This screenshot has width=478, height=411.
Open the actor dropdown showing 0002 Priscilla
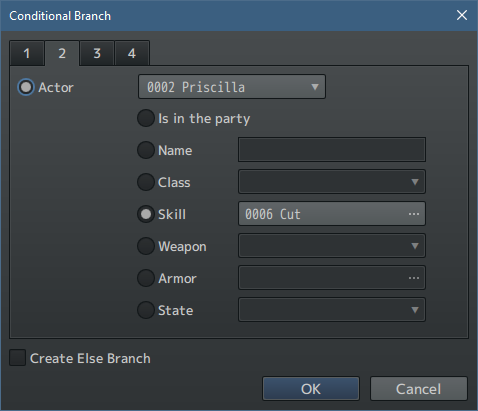coord(232,87)
